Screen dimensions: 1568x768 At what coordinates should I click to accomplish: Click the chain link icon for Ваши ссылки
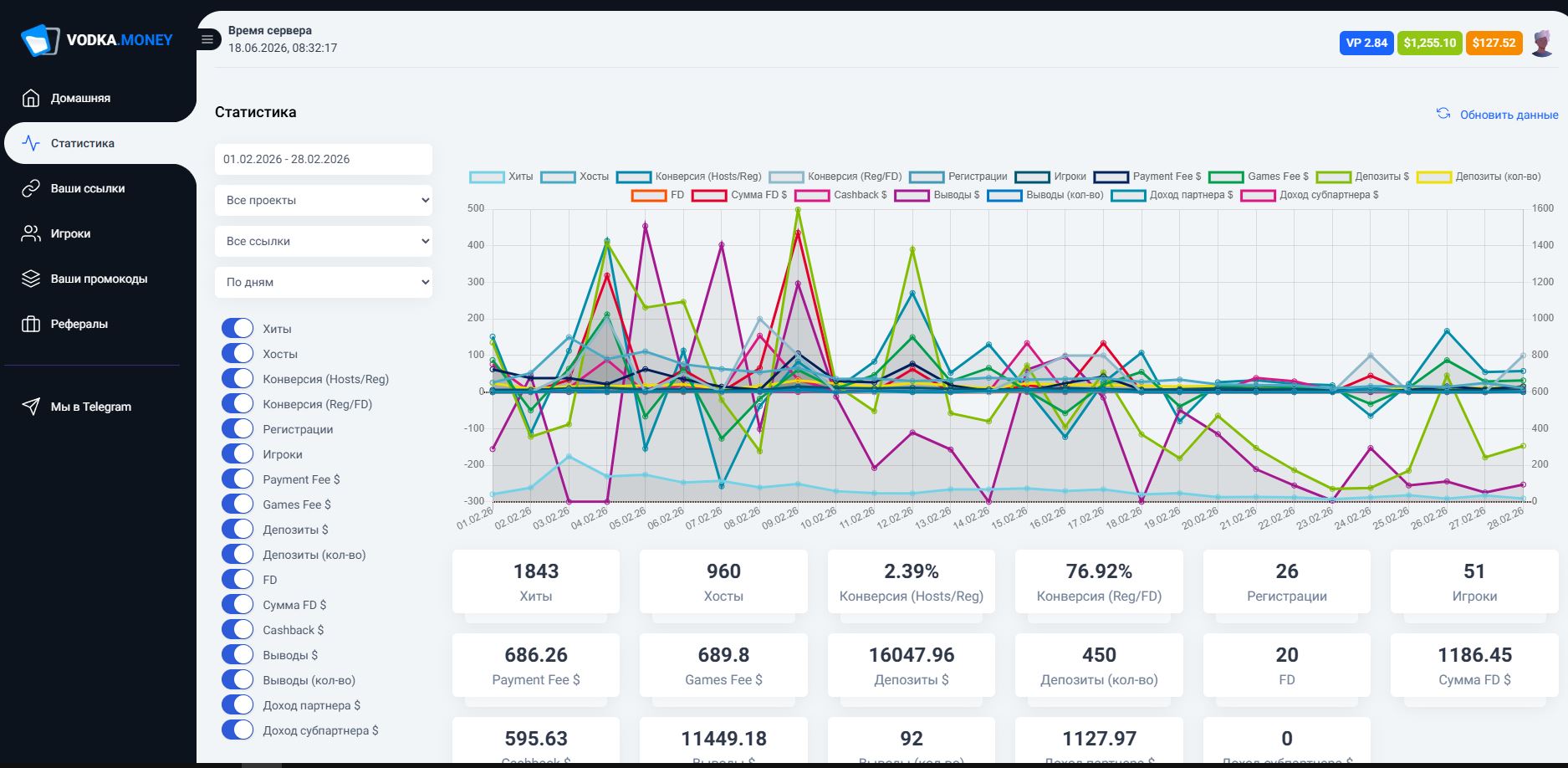point(31,188)
